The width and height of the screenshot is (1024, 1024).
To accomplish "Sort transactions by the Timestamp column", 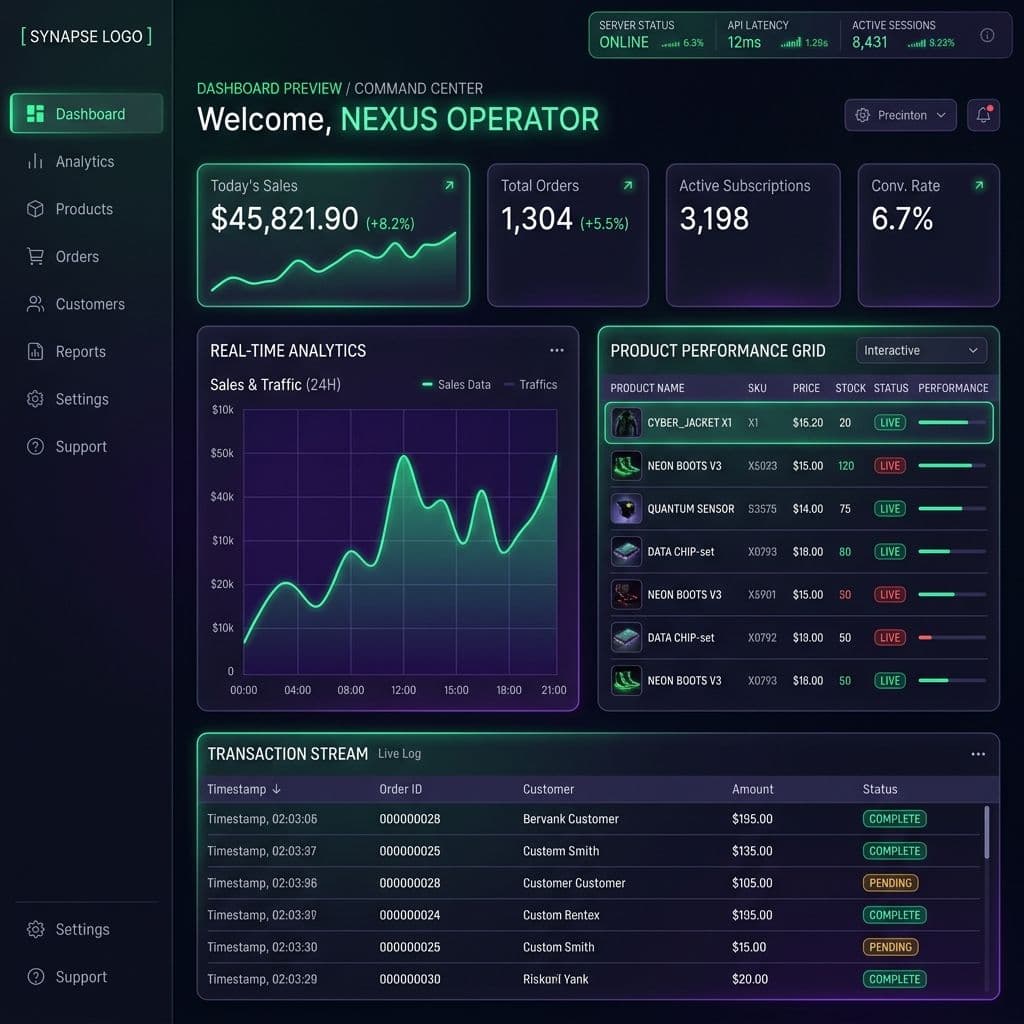I will pos(244,788).
